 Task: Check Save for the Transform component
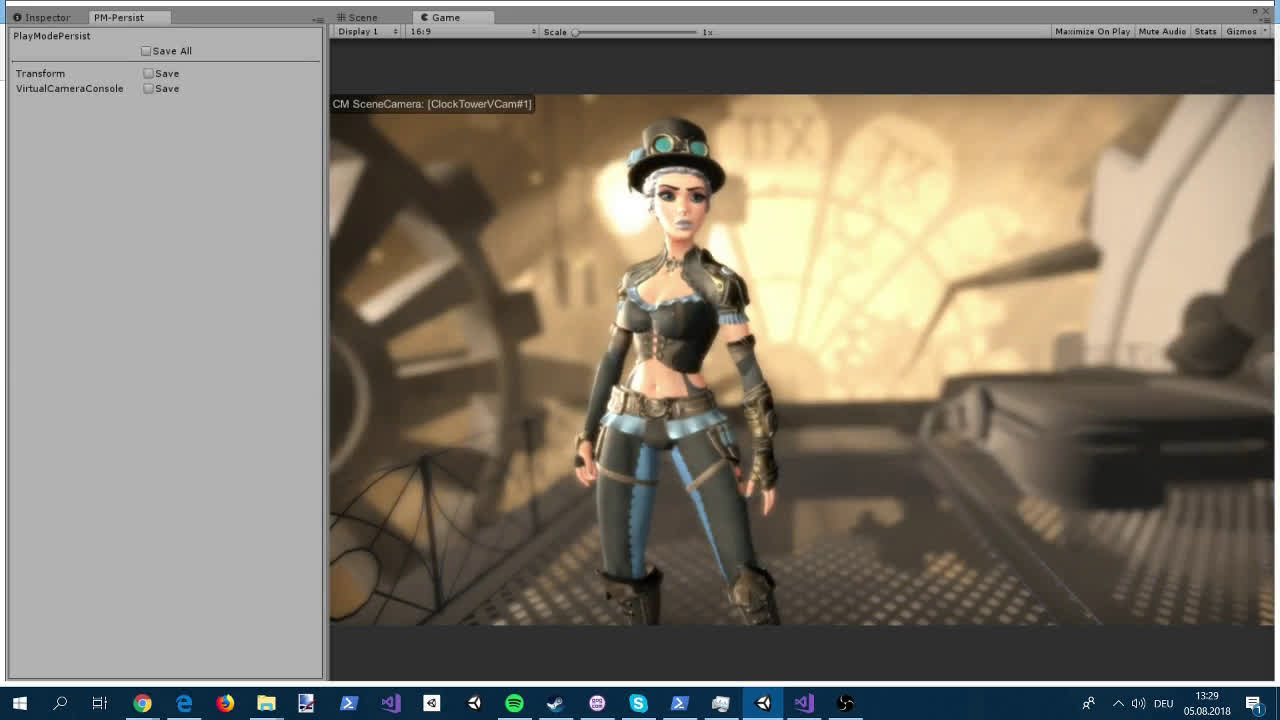pyautogui.click(x=148, y=73)
